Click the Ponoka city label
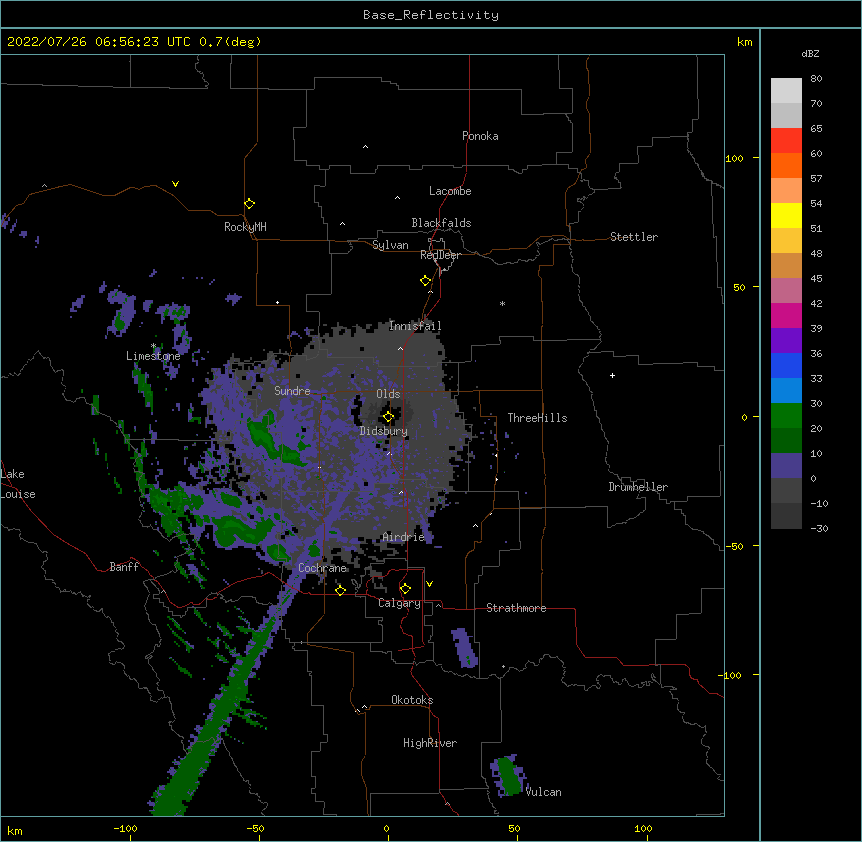Image resolution: width=862 pixels, height=842 pixels. (480, 136)
